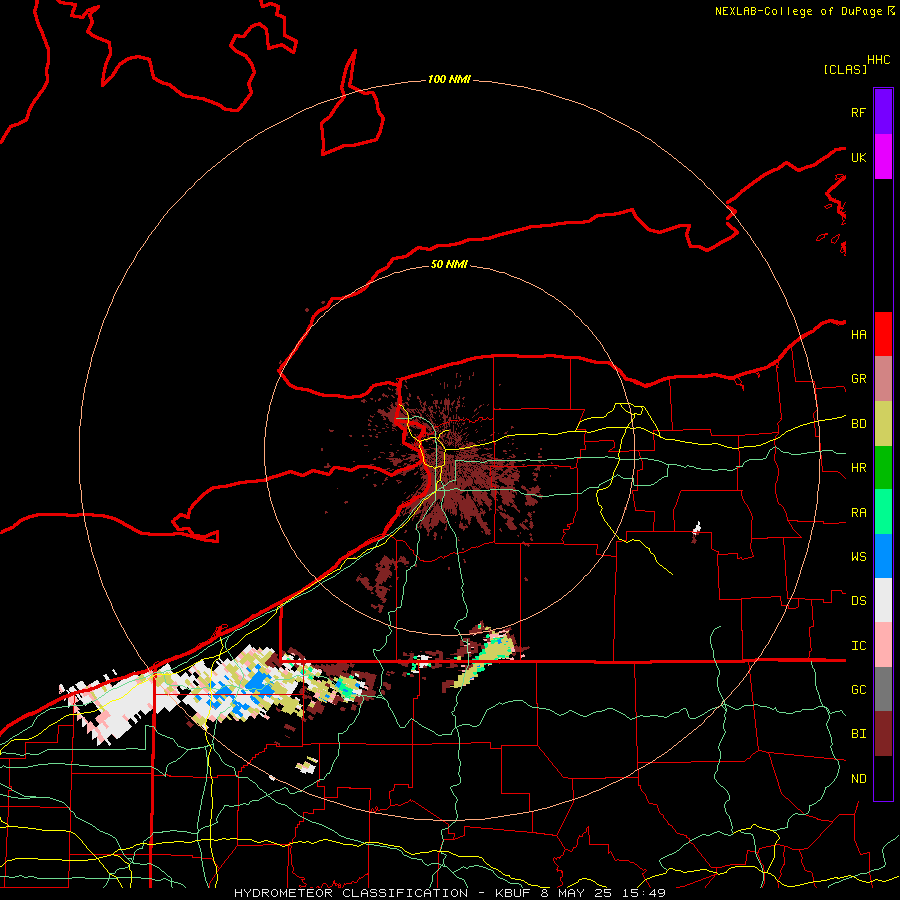Click the red HA legend color block
This screenshot has width=900, height=900.
tap(883, 334)
